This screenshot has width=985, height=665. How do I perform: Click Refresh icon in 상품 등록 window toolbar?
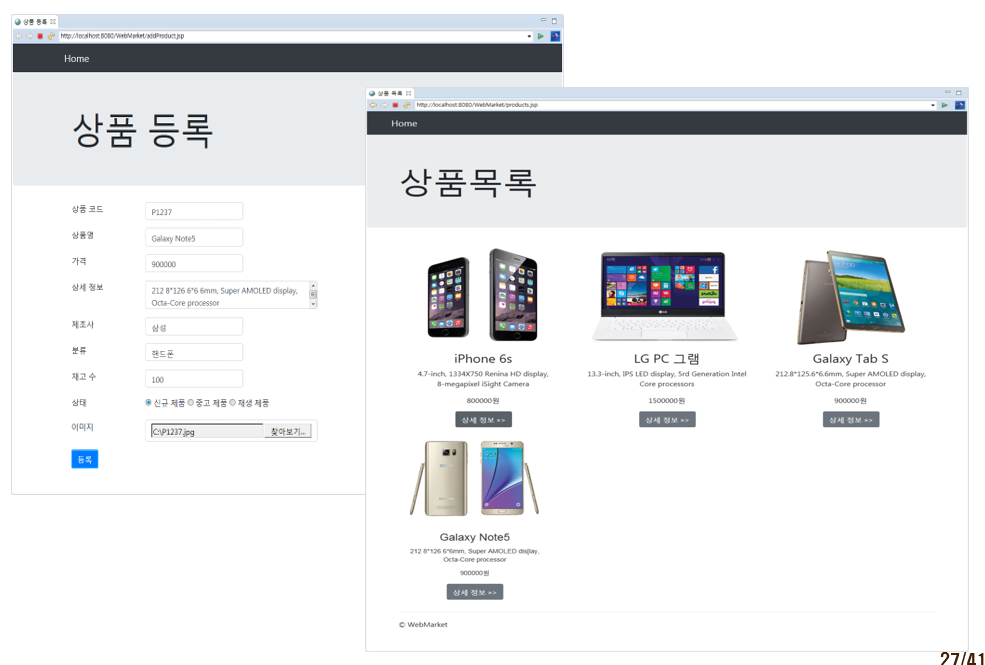point(51,36)
